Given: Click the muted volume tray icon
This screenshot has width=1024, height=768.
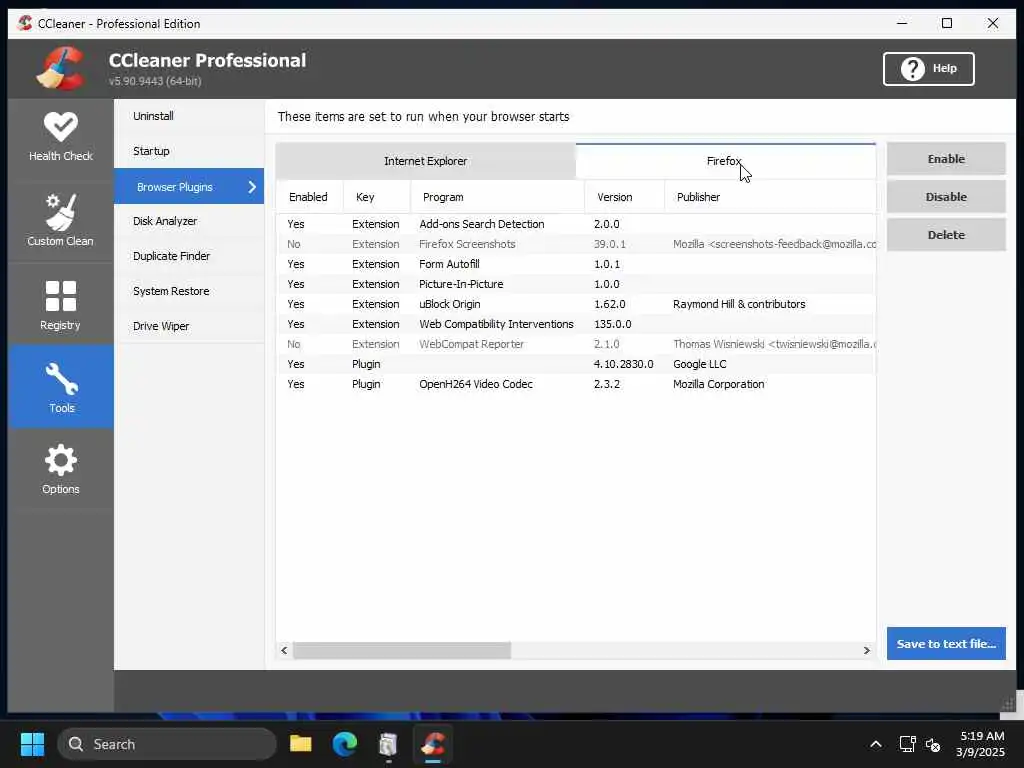Looking at the screenshot, I should pos(933,744).
